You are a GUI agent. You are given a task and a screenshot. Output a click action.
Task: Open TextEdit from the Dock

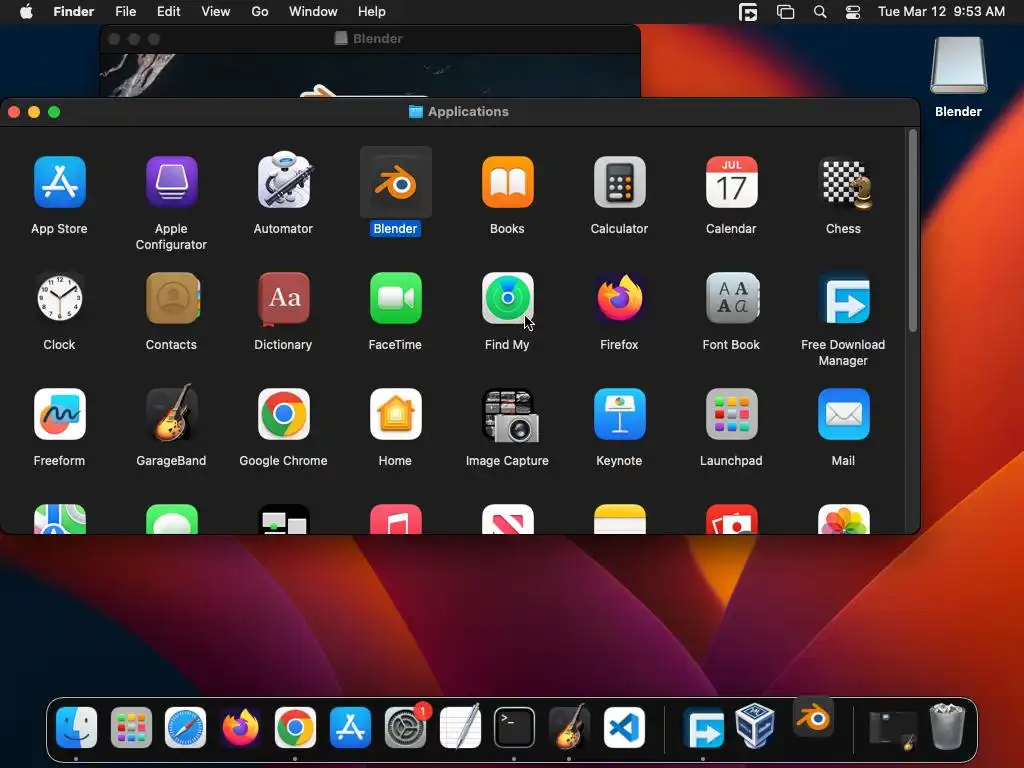[x=460, y=727]
